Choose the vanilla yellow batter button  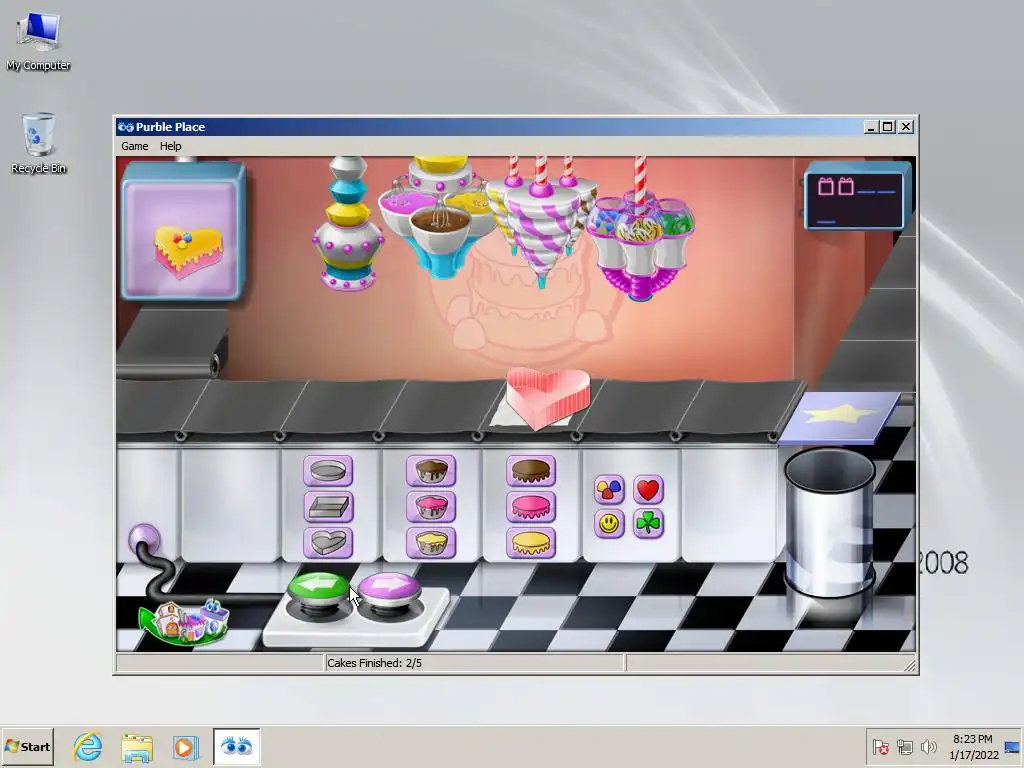pos(430,543)
